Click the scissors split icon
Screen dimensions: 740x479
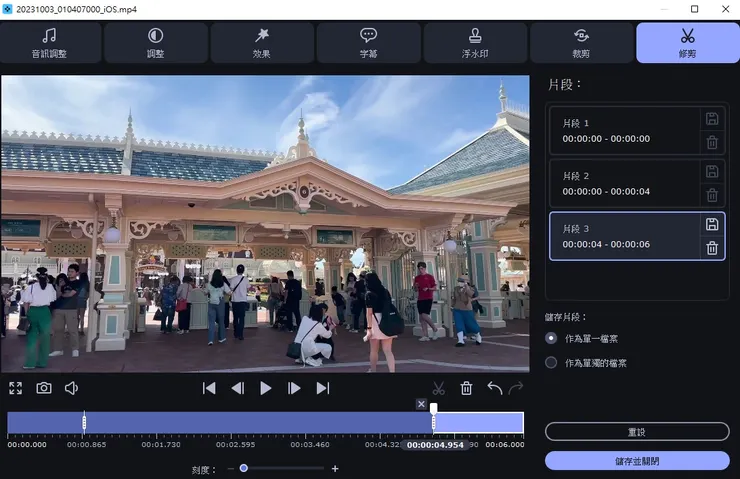(438, 388)
